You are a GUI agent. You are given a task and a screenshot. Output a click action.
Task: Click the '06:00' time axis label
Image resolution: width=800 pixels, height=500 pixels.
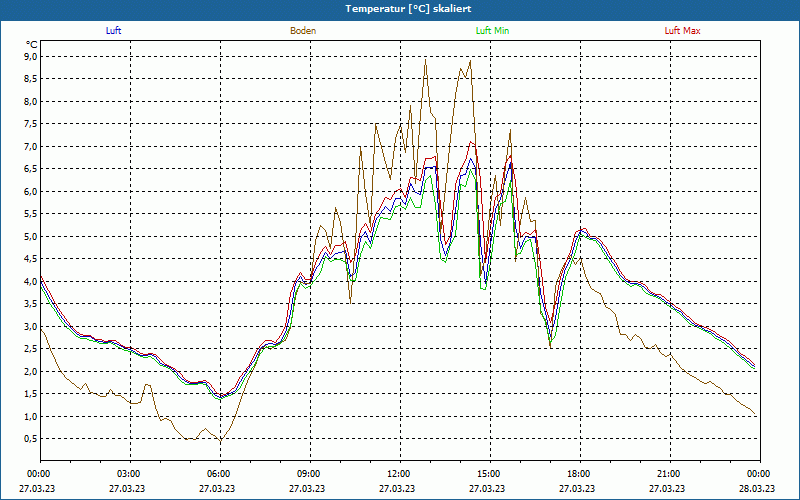[218, 474]
